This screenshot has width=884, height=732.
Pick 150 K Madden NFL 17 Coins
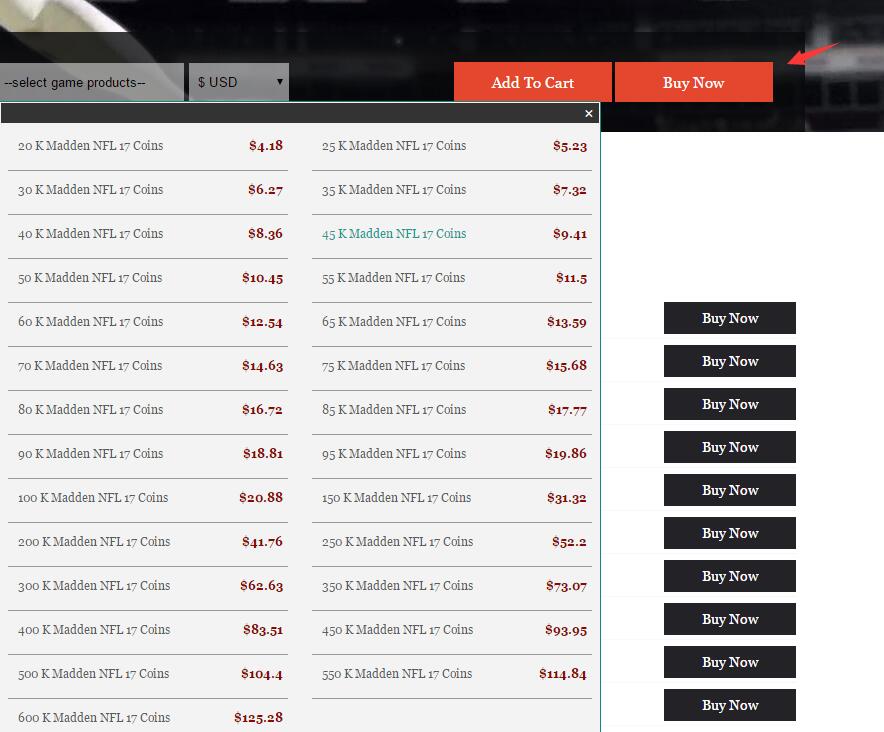pos(396,497)
